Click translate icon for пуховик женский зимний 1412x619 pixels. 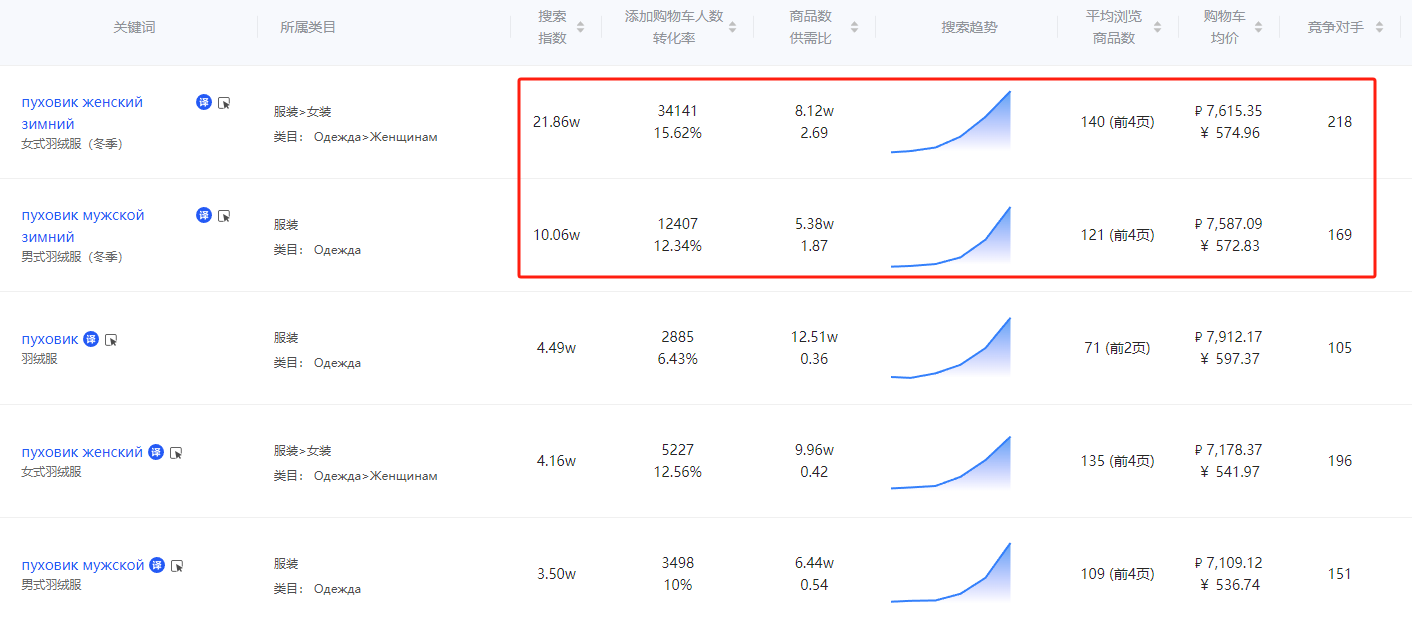(204, 102)
